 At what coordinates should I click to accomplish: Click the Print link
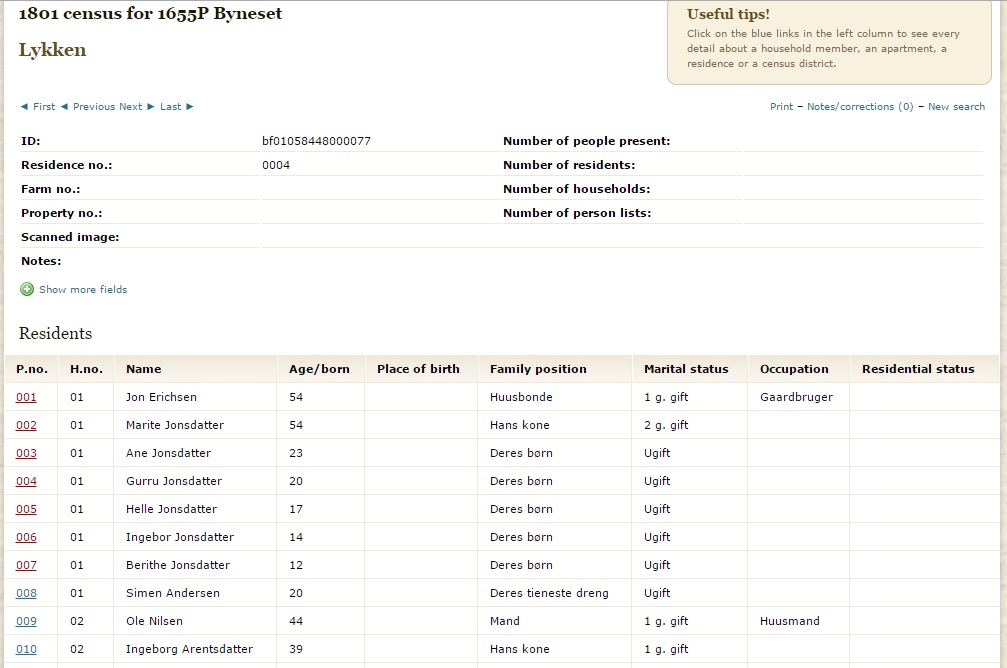pyautogui.click(x=782, y=107)
